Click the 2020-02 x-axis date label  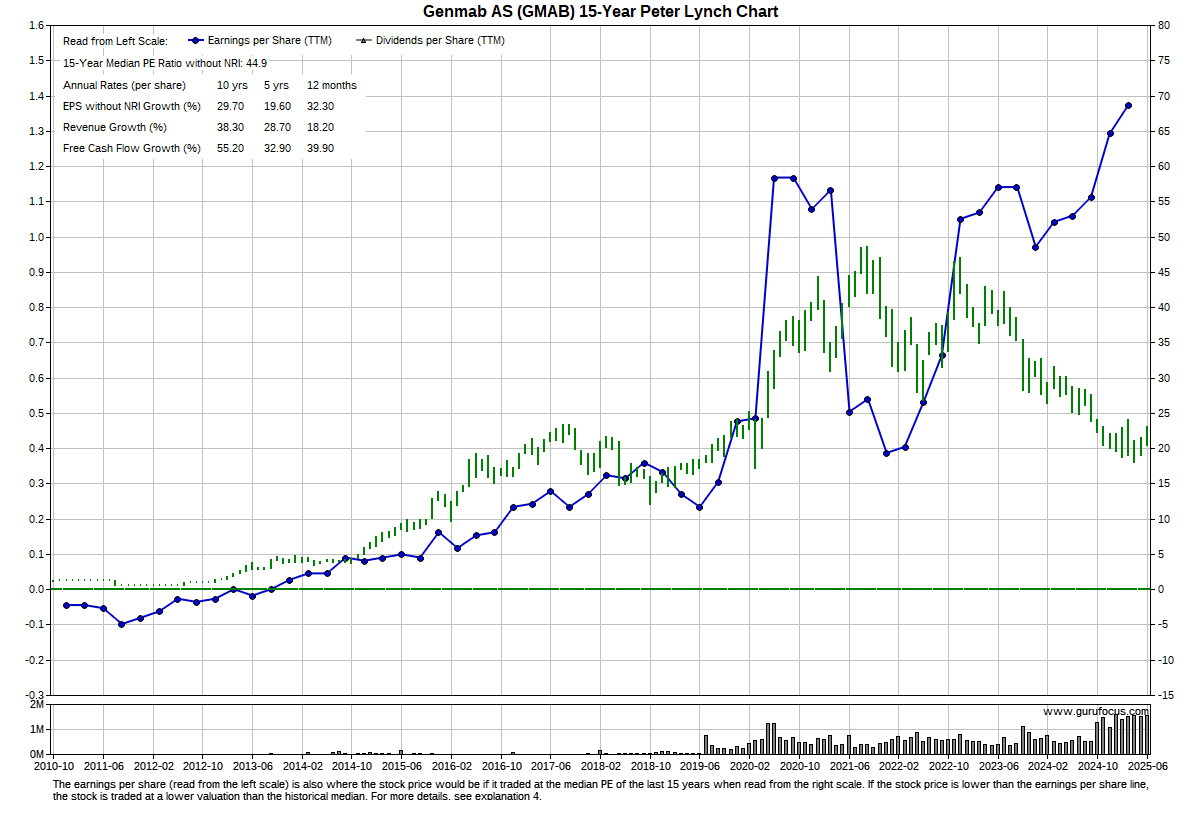750,766
